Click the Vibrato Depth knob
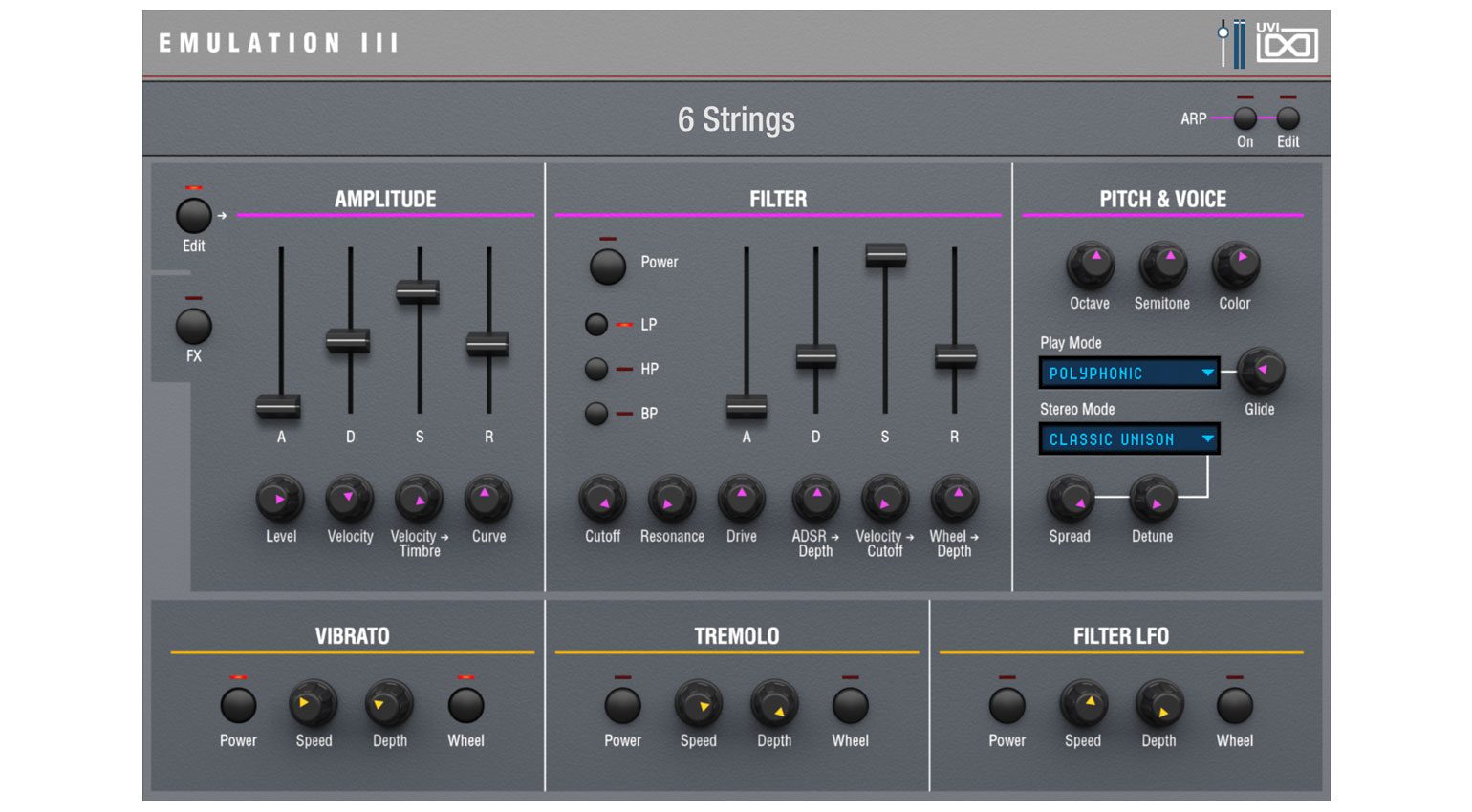The height and width of the screenshot is (812, 1472). pyautogui.click(x=389, y=704)
